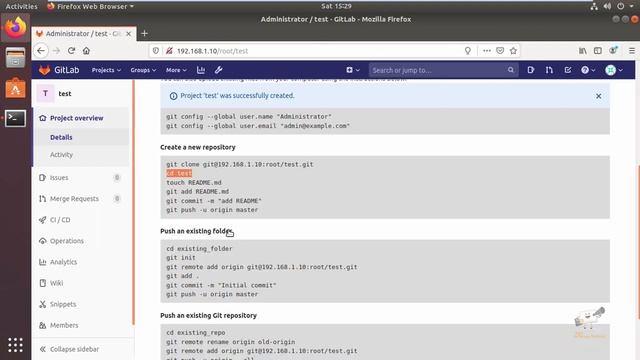Open Terminal from Ubuntu dock
Viewport: 640px width, 360px height.
[16, 118]
